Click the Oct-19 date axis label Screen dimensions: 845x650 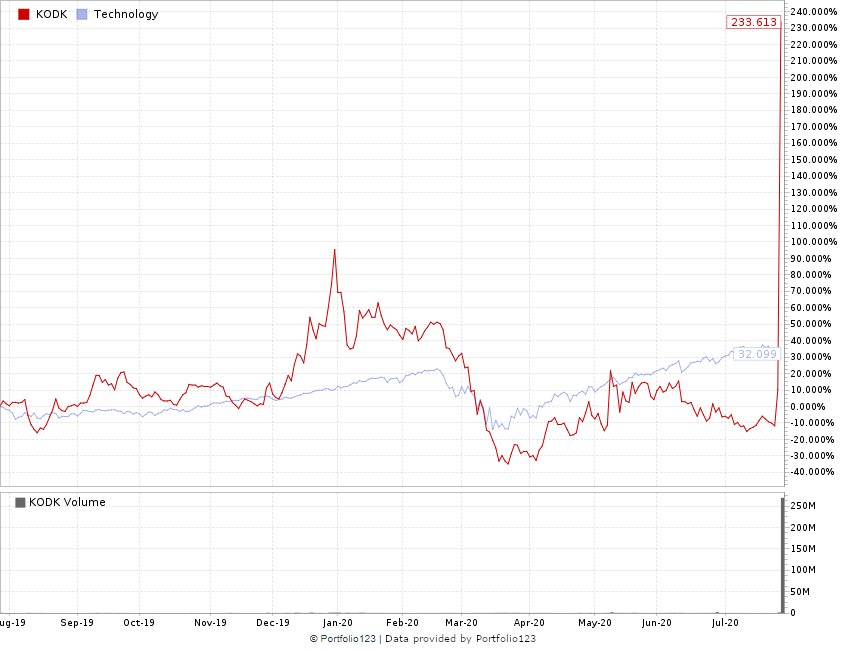[139, 623]
